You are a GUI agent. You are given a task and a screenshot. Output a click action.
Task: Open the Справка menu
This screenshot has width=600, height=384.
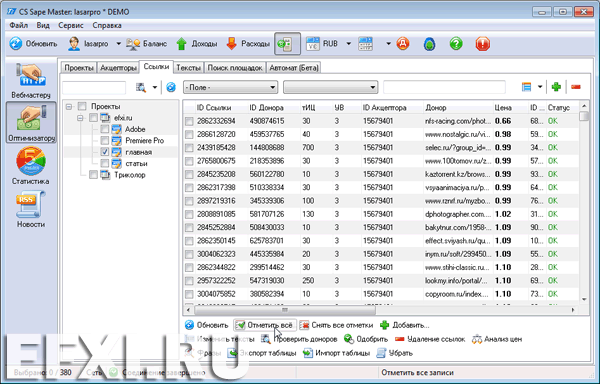click(x=107, y=25)
